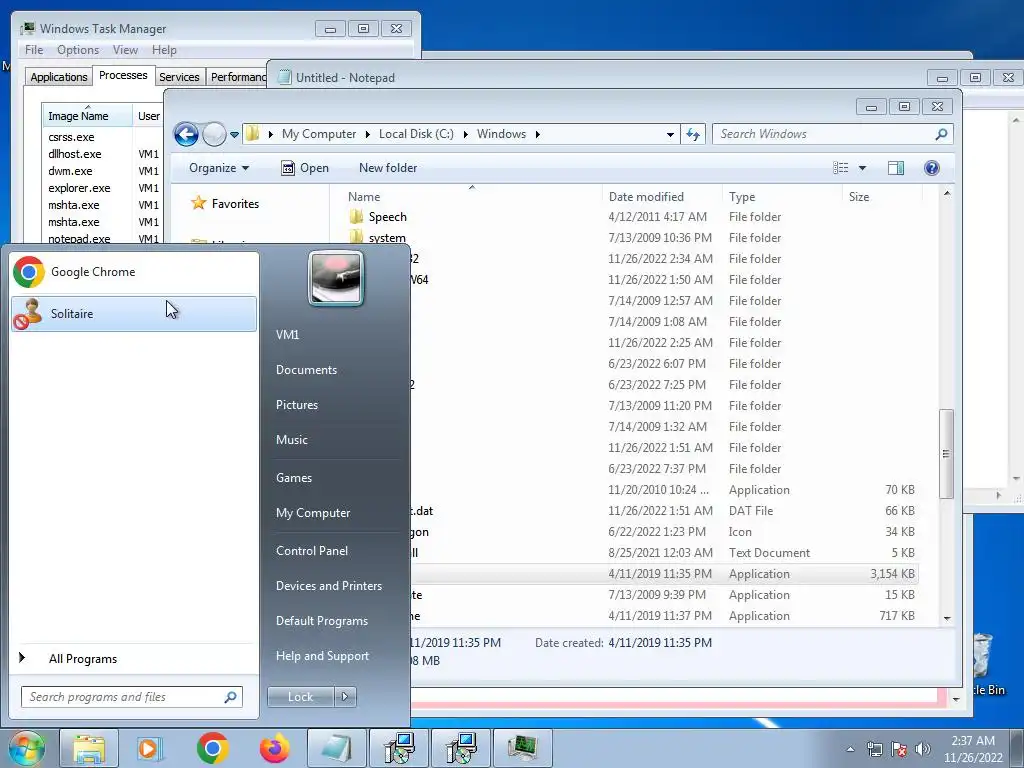The image size is (1024, 768).
Task: Open Chrome from the taskbar
Action: point(212,748)
